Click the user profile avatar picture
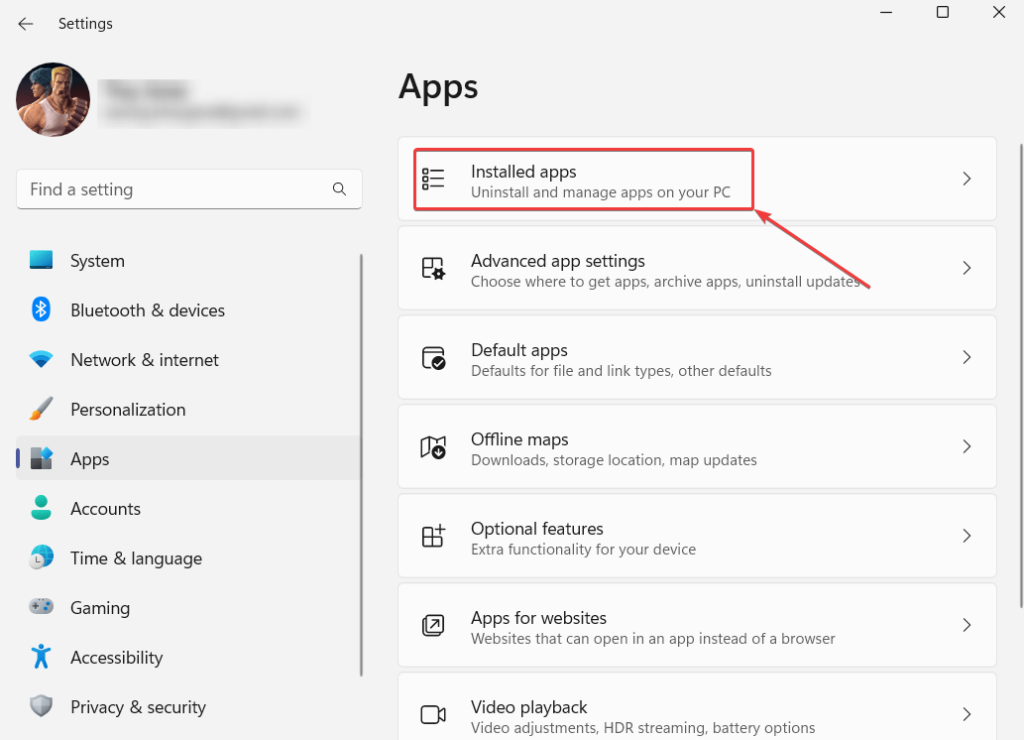Viewport: 1024px width, 740px height. [x=53, y=99]
